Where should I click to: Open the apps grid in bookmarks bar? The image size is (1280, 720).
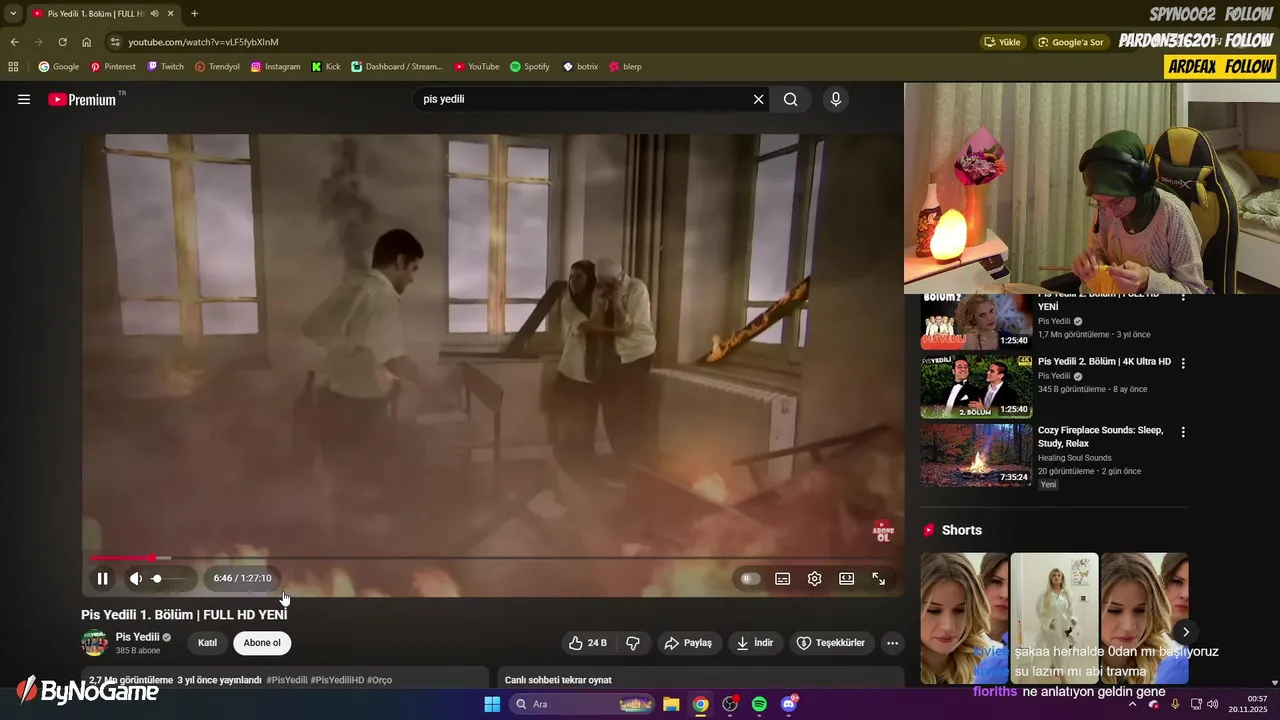[x=13, y=66]
